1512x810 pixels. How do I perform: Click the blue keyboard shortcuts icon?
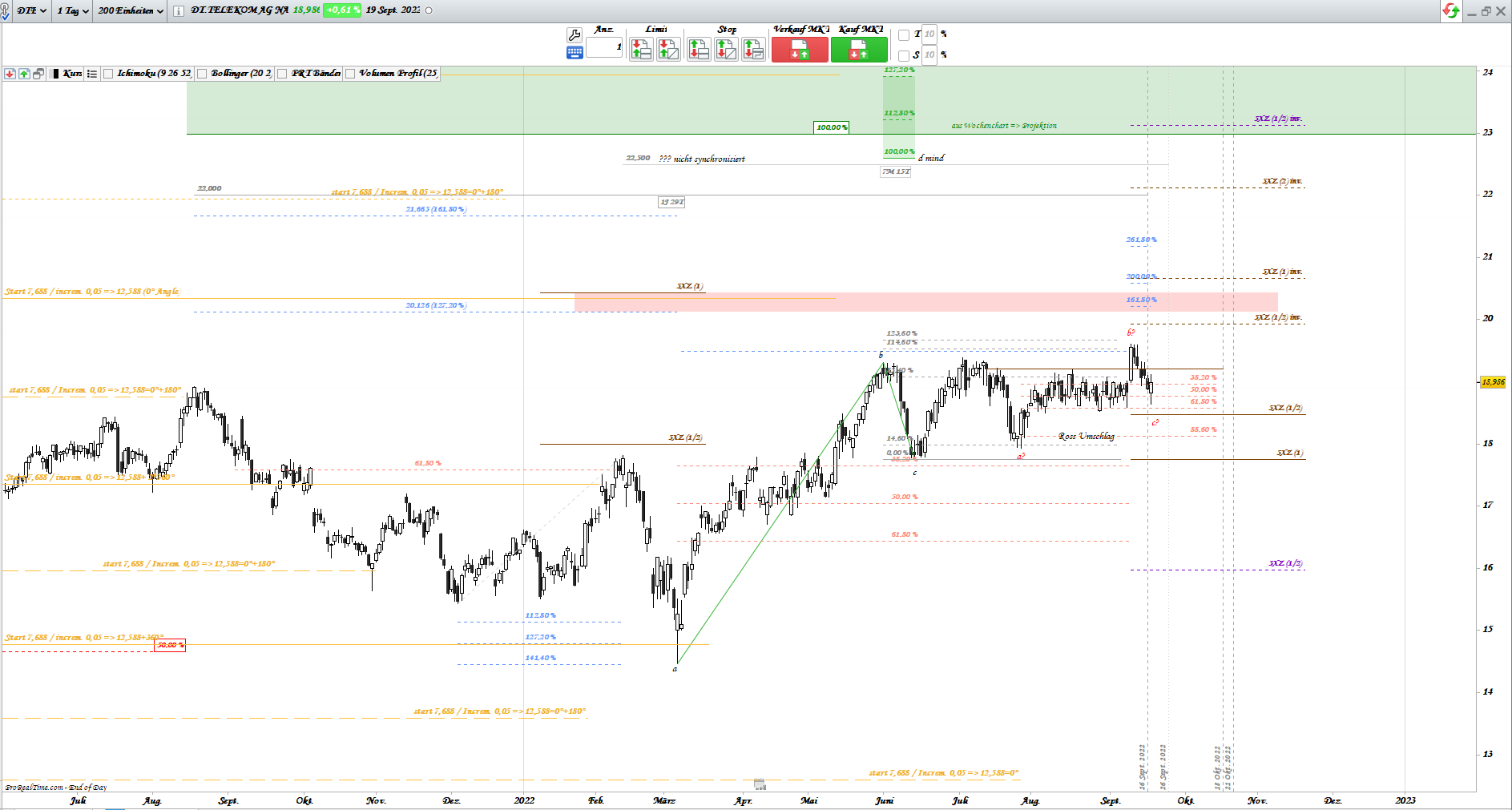pyautogui.click(x=575, y=53)
